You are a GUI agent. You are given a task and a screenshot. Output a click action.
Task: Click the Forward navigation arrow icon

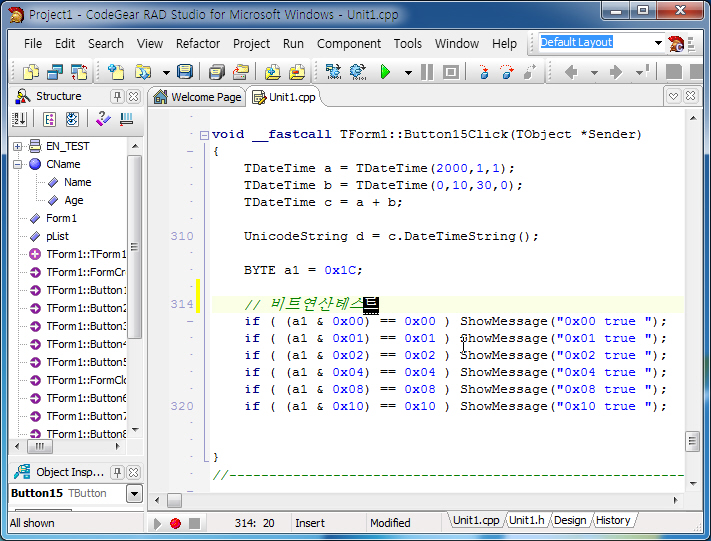click(616, 72)
